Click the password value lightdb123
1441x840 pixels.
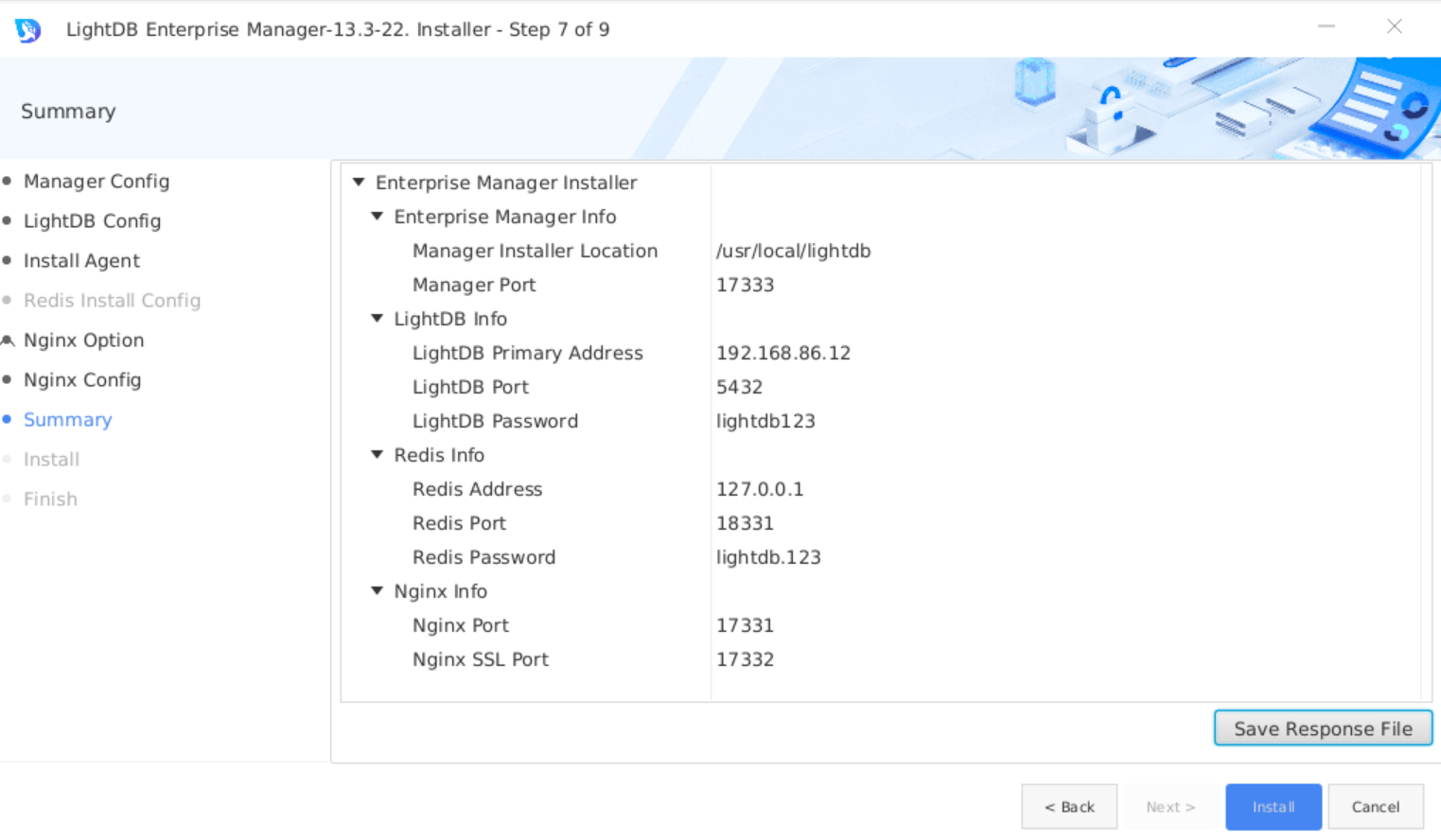click(x=765, y=421)
